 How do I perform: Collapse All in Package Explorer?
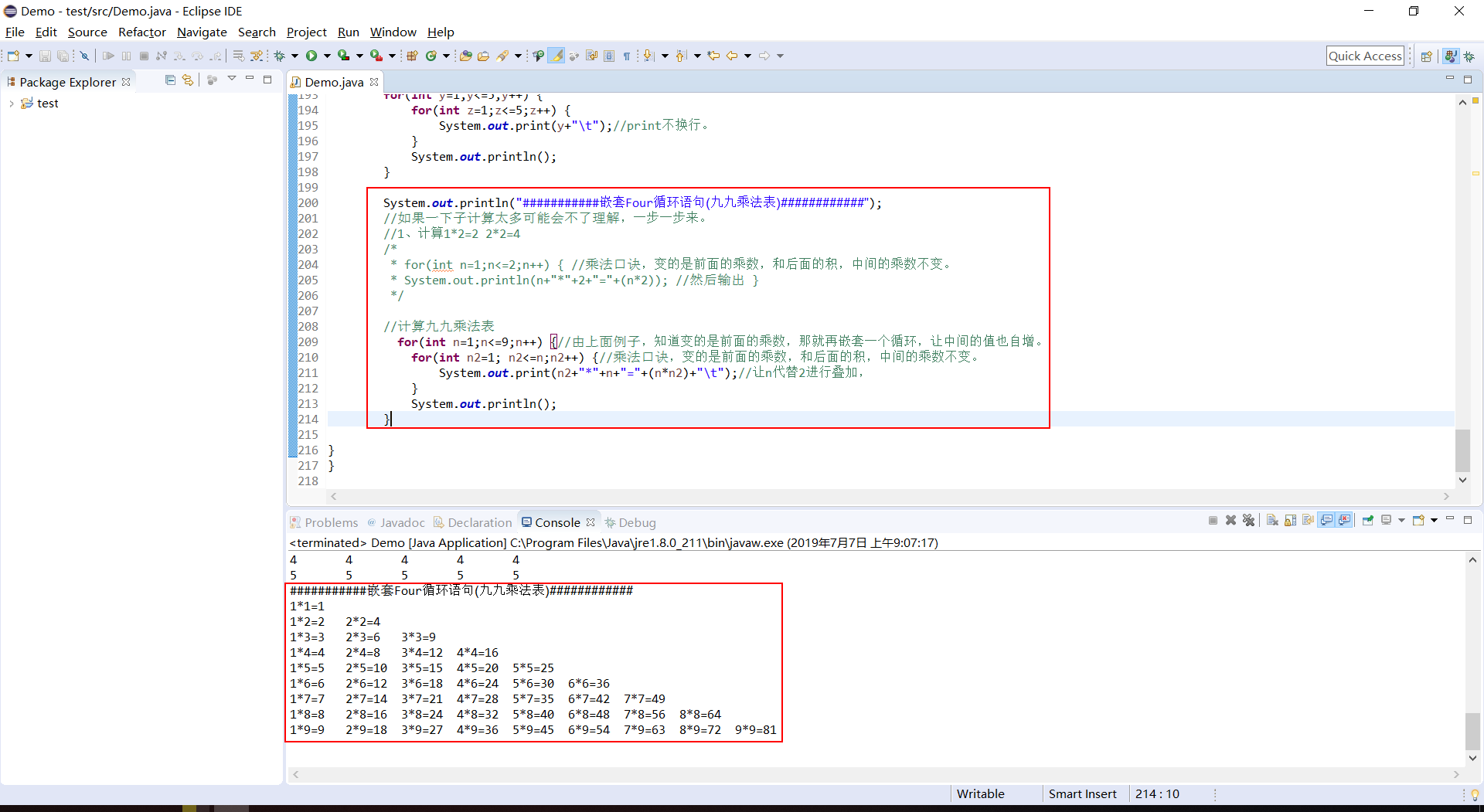point(170,80)
